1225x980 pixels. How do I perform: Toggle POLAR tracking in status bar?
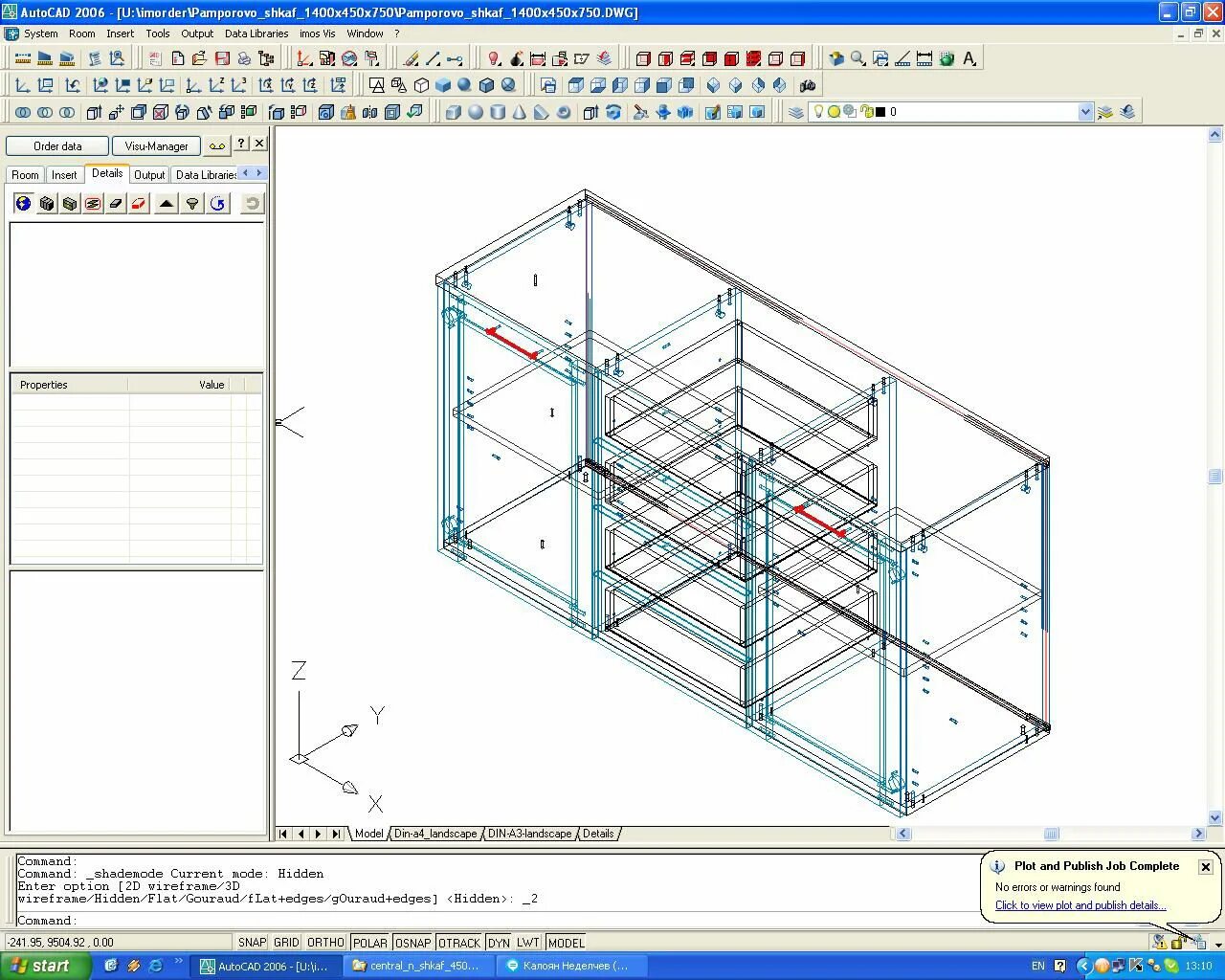pos(369,943)
